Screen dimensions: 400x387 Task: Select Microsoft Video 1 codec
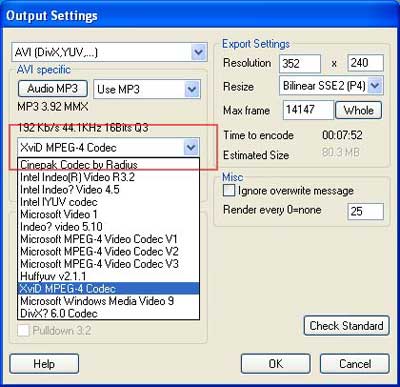coord(108,214)
